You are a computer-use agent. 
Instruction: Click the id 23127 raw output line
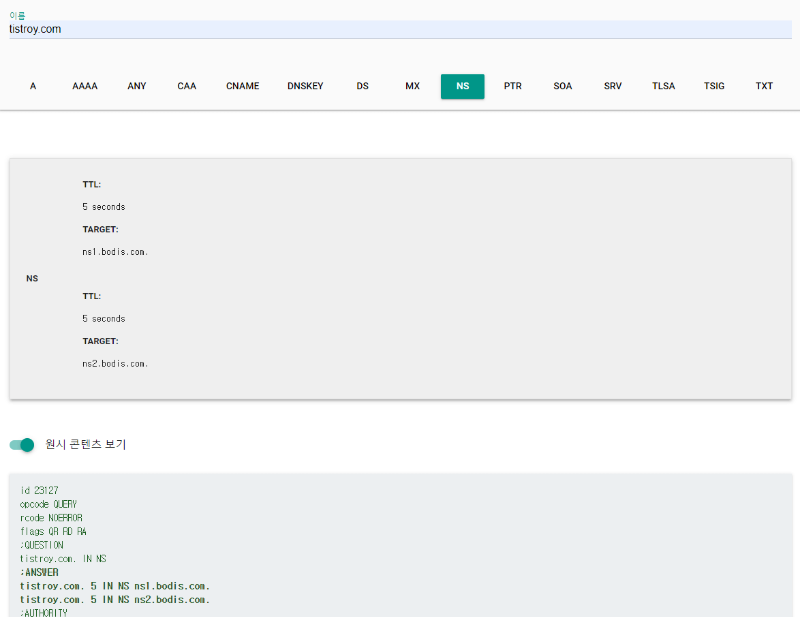[39, 490]
